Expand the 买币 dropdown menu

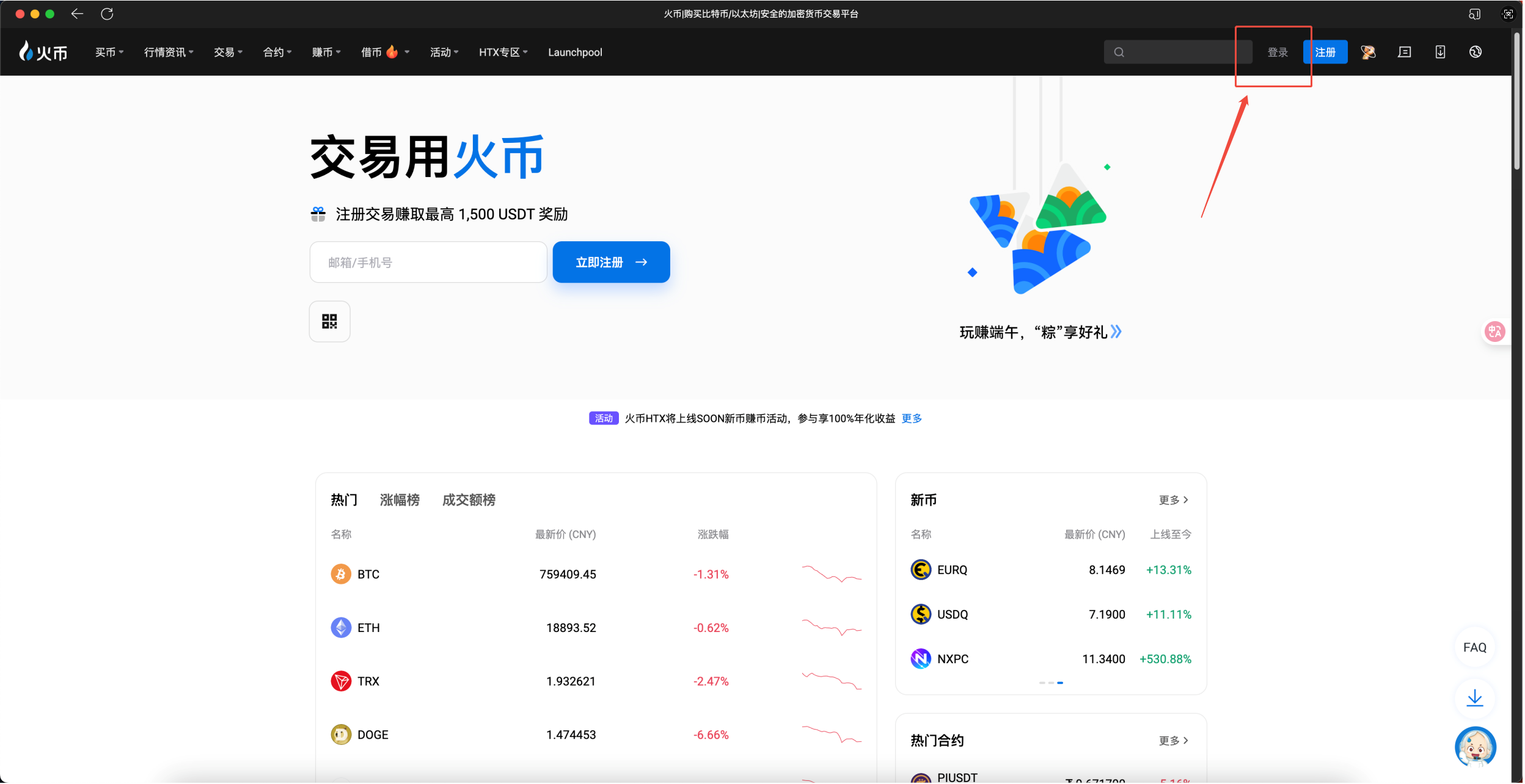pyautogui.click(x=109, y=52)
